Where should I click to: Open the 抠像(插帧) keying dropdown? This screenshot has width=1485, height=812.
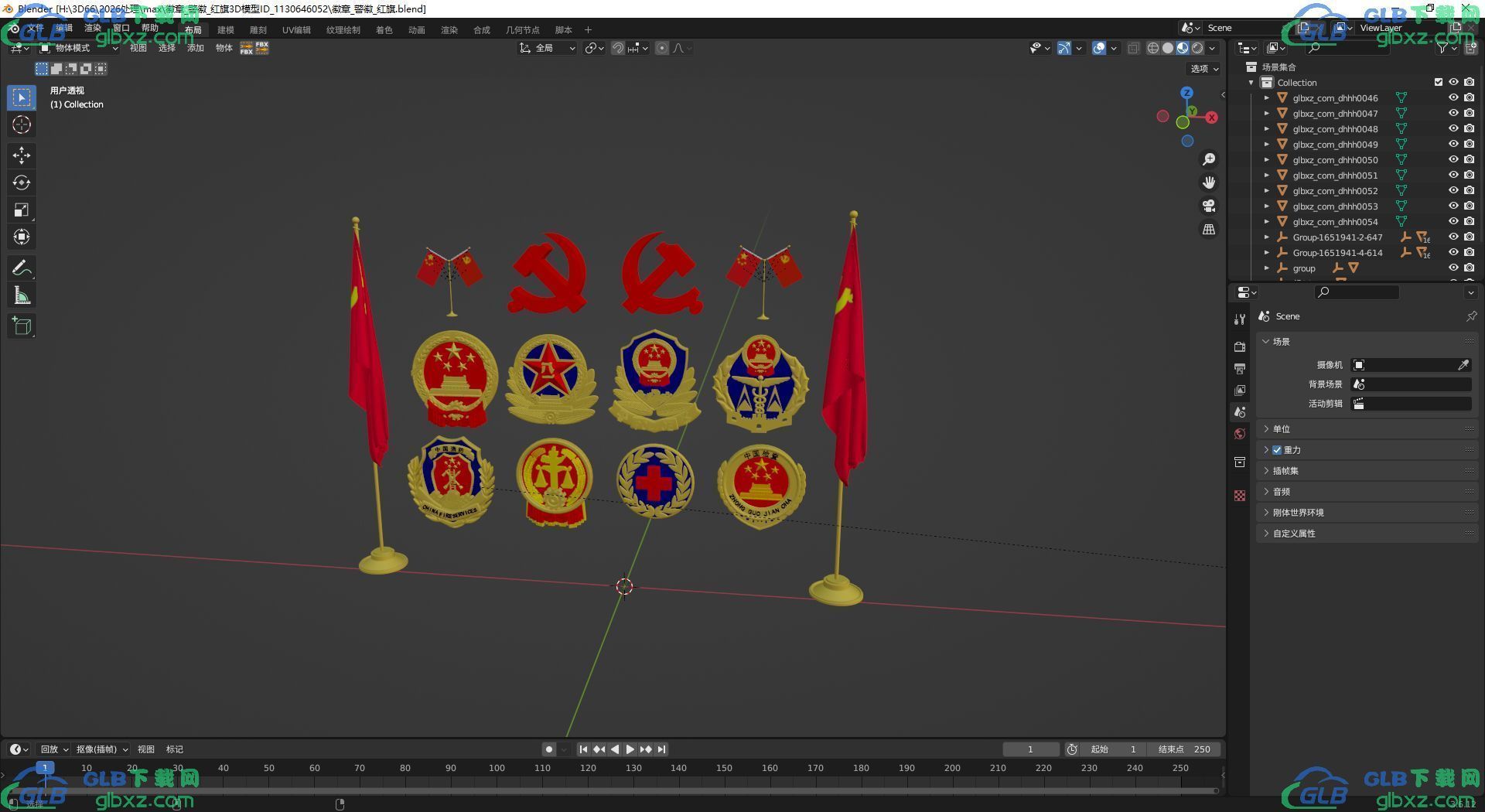[x=102, y=749]
